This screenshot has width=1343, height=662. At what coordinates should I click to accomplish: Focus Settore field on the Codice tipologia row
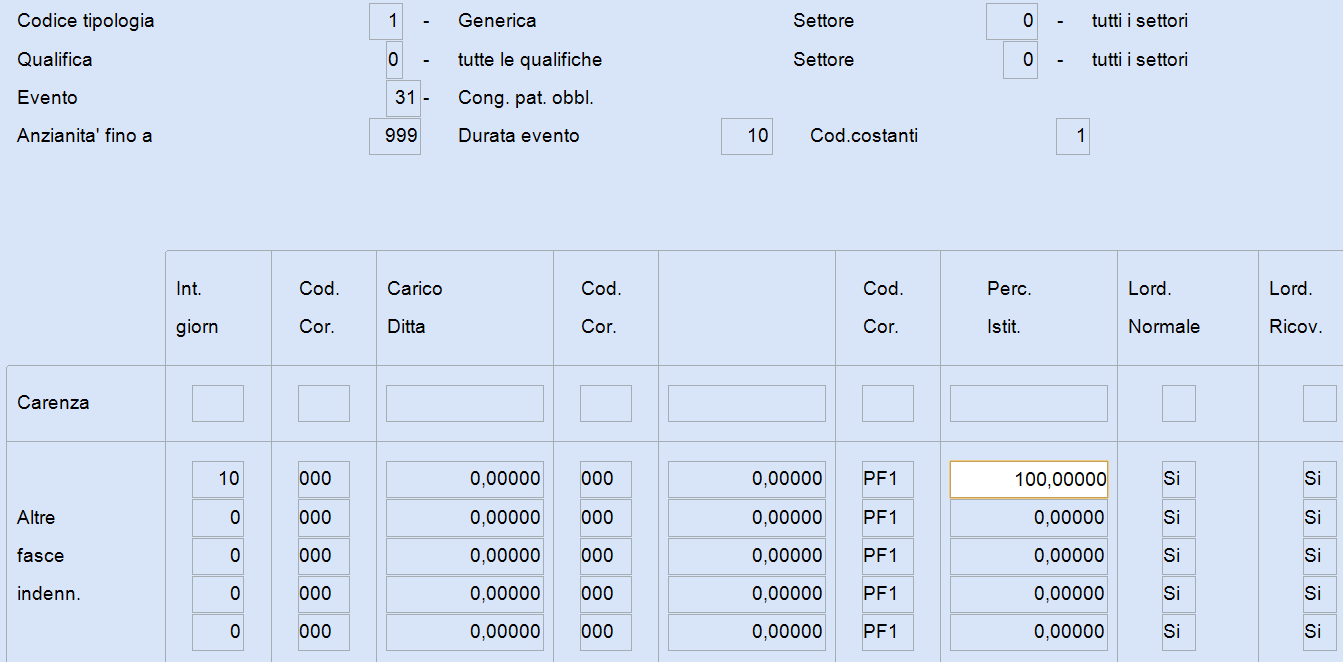[1012, 21]
